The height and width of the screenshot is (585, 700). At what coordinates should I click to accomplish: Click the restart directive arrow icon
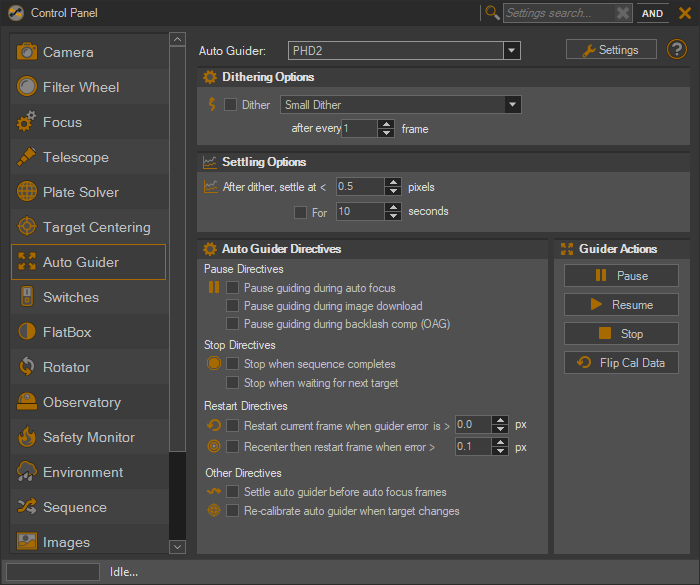point(214,425)
